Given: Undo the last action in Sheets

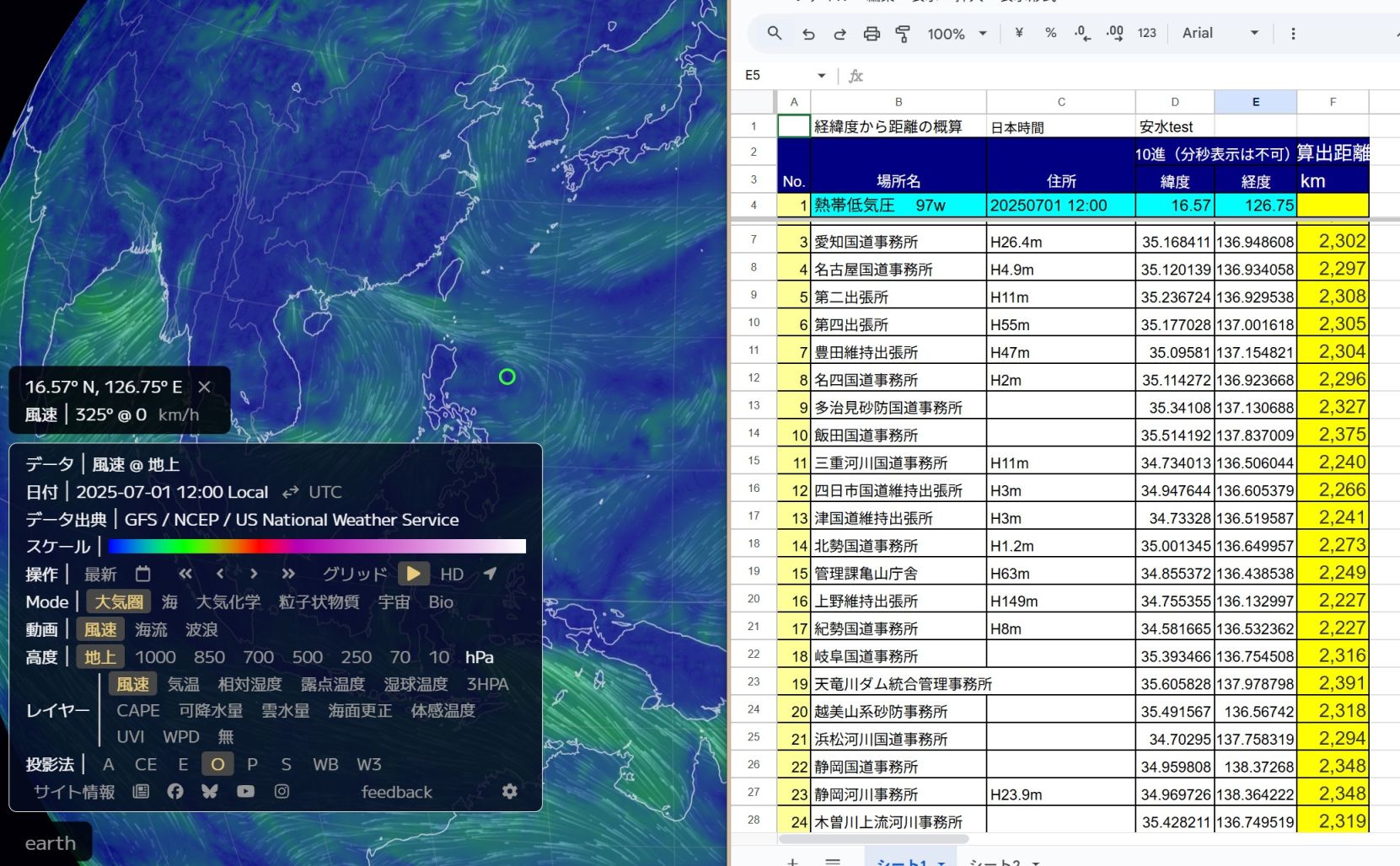Looking at the screenshot, I should click(x=808, y=34).
